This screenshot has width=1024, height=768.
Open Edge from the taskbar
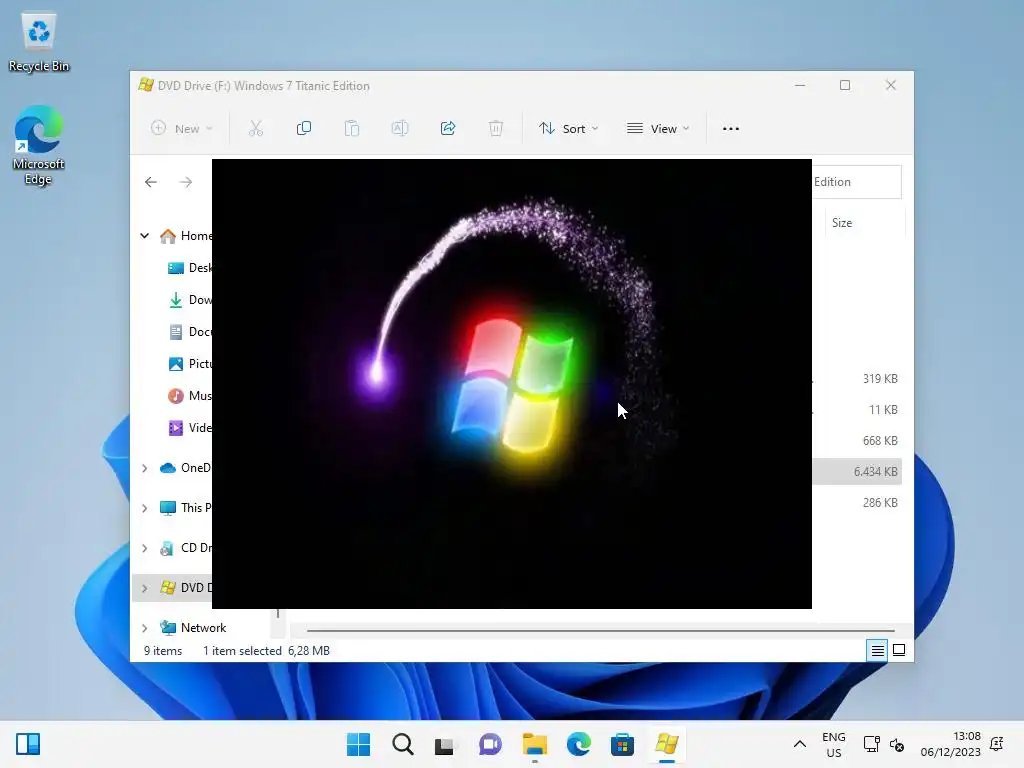pyautogui.click(x=579, y=744)
